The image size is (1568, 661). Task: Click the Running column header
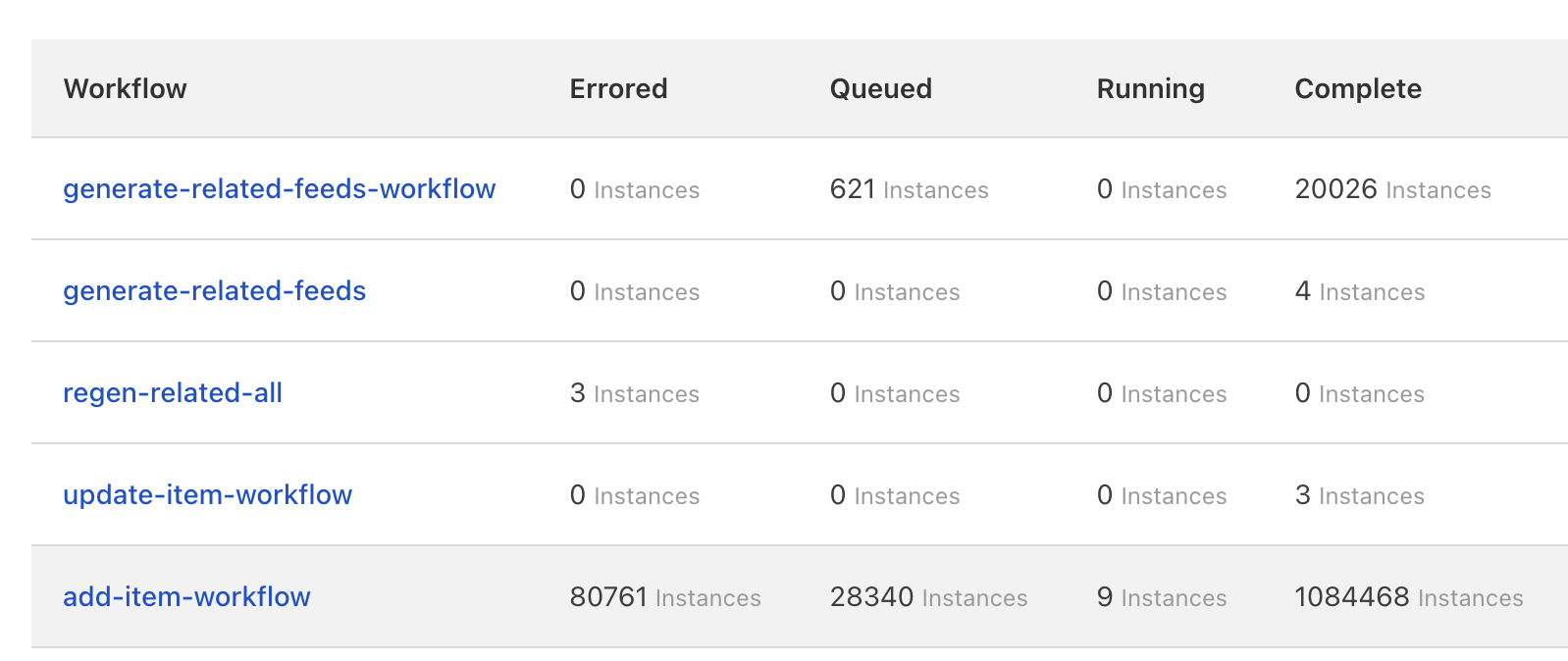(1150, 89)
